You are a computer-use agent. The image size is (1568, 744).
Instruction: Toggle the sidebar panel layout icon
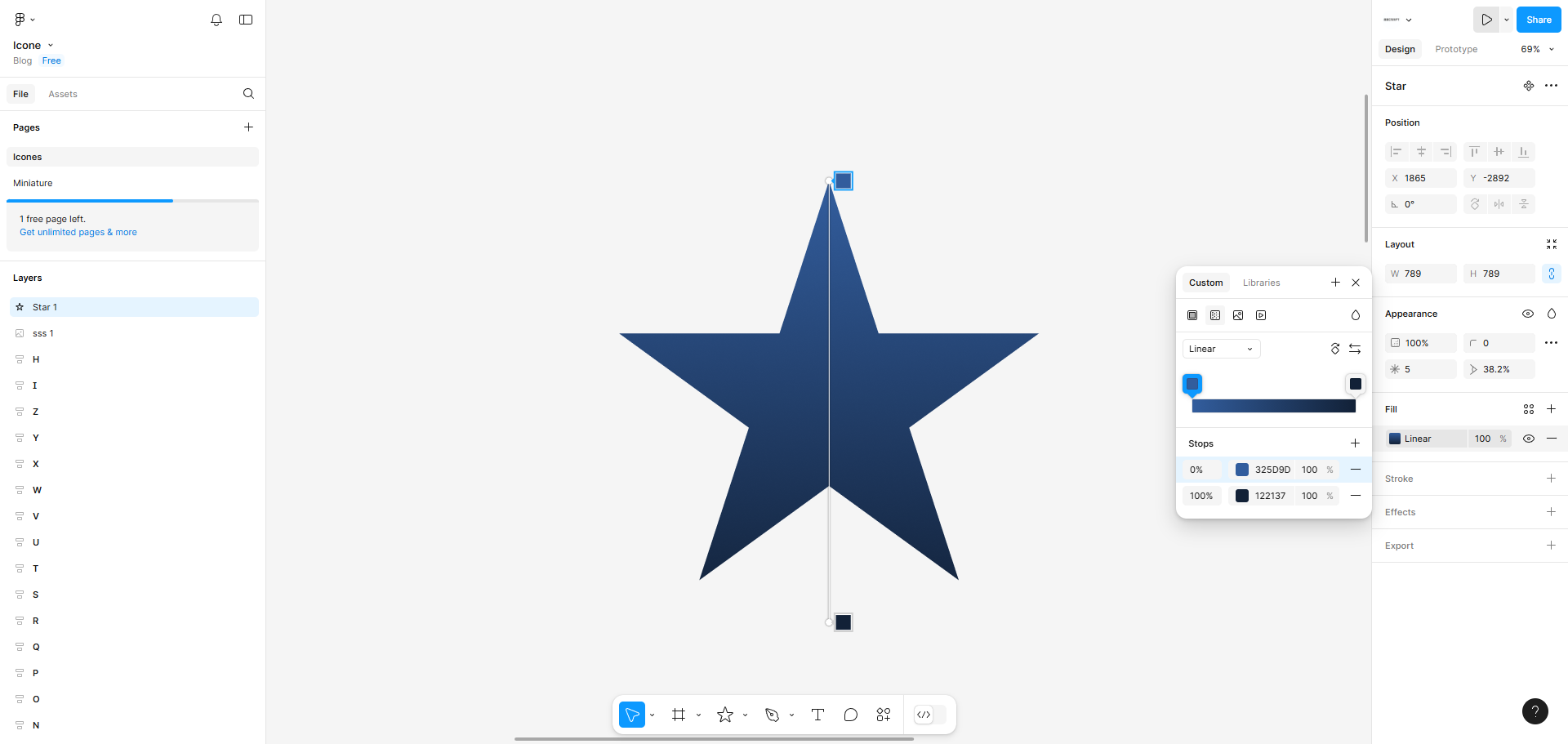click(x=246, y=20)
